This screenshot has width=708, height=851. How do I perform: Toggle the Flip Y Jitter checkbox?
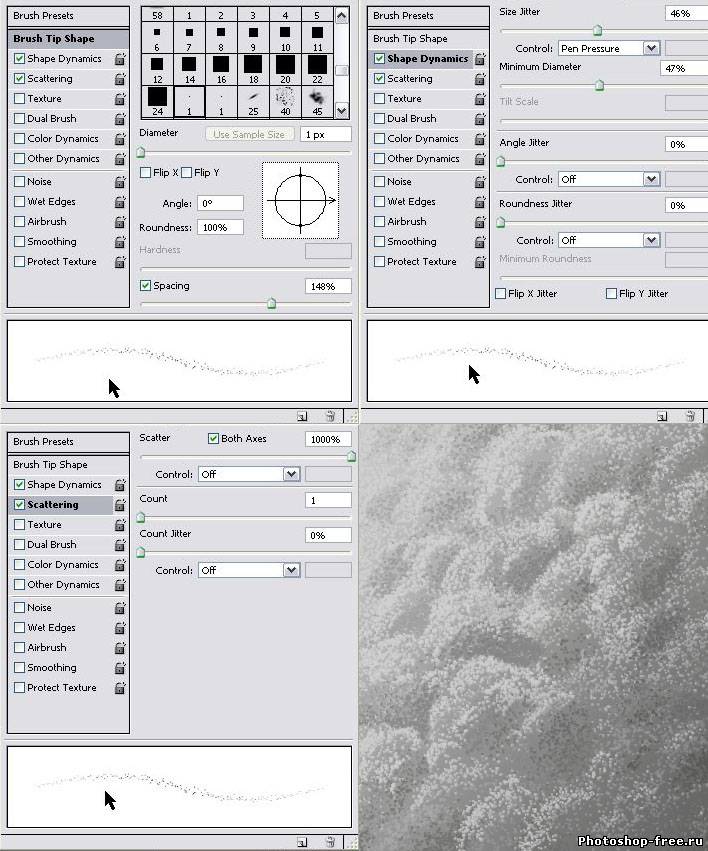point(611,294)
